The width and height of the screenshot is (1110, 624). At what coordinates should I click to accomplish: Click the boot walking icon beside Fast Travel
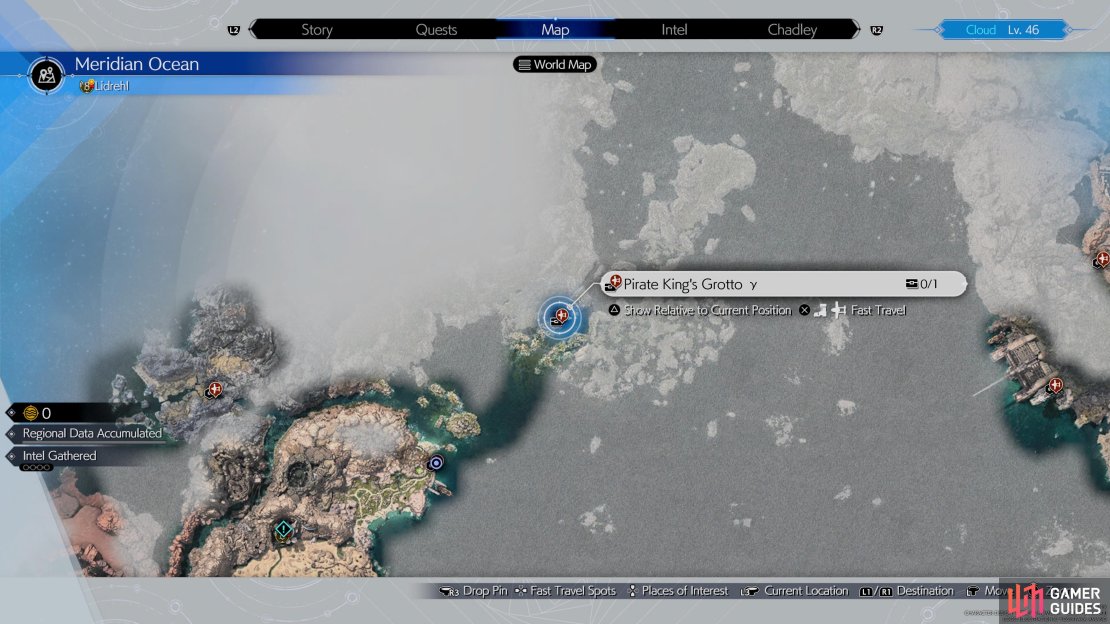coord(820,310)
